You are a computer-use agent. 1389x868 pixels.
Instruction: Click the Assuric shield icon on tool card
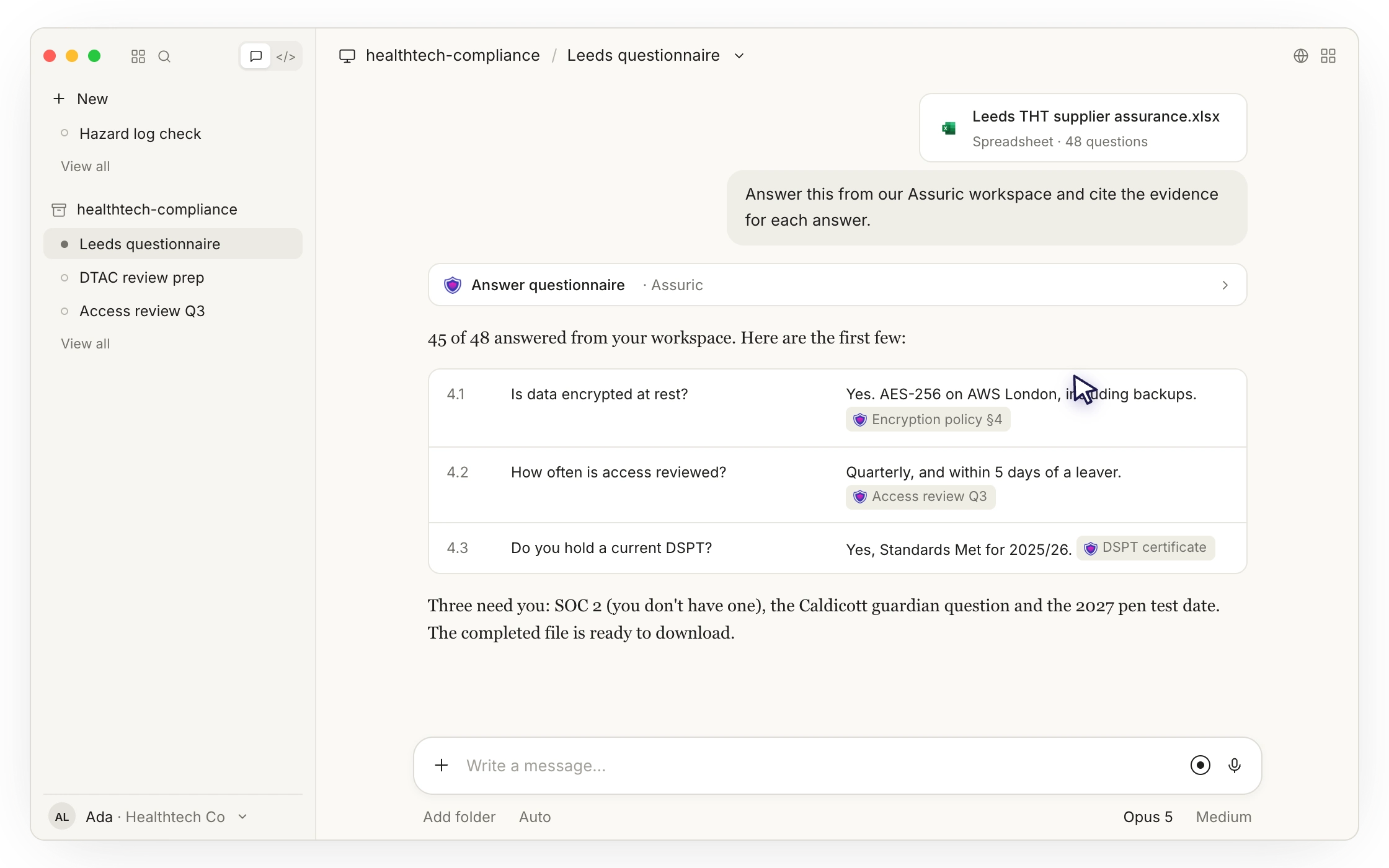click(x=453, y=285)
